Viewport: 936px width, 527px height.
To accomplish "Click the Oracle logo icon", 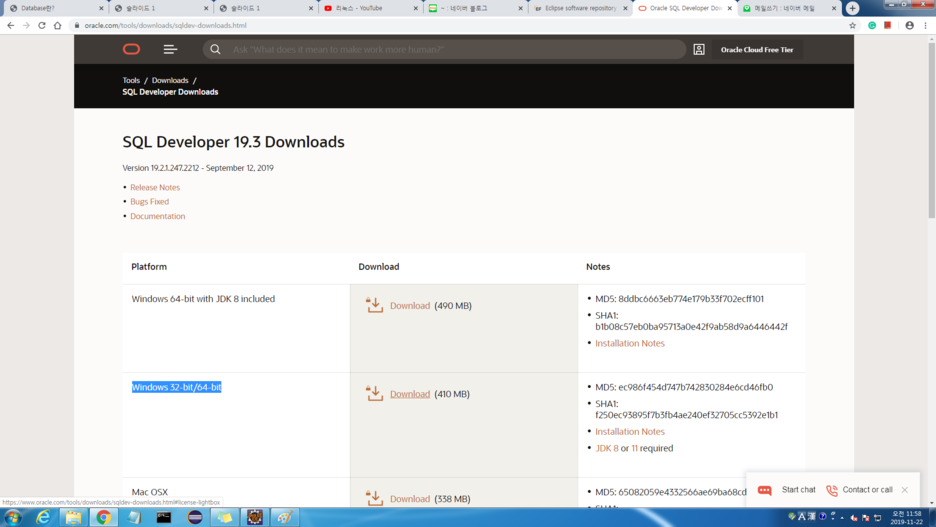I will point(131,50).
